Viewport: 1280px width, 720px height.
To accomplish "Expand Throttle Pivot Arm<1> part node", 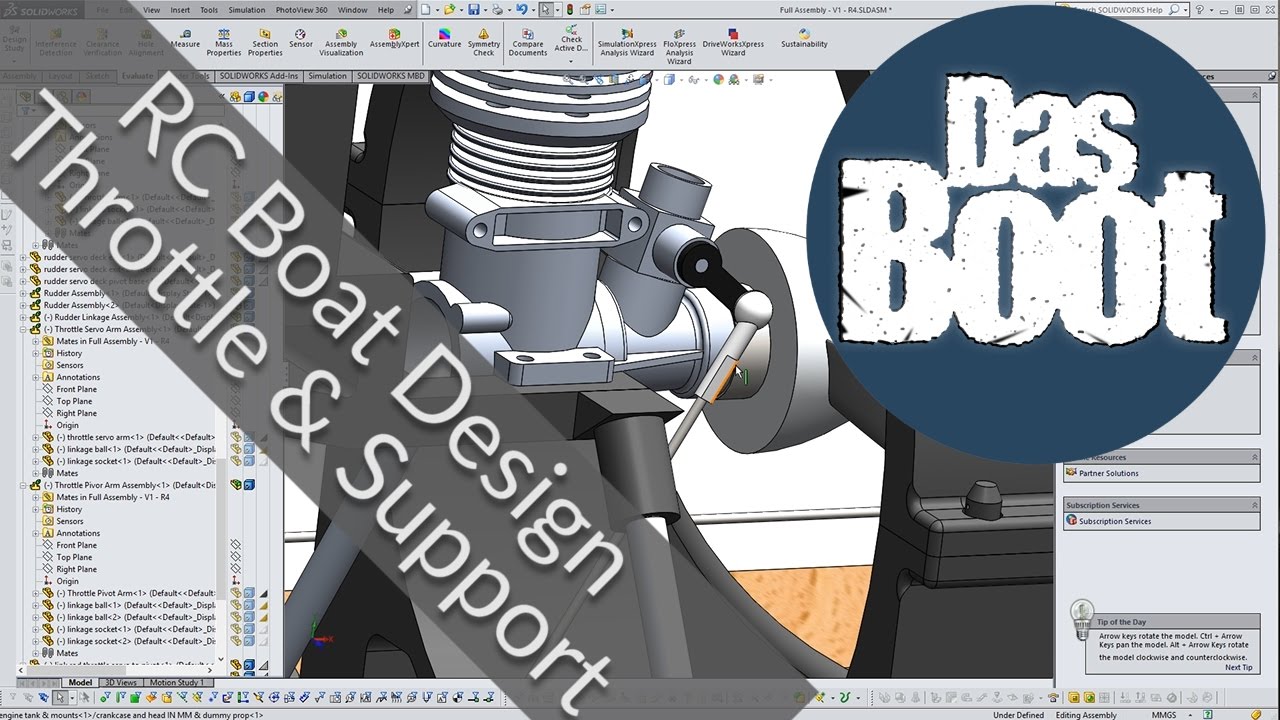I will (36, 593).
